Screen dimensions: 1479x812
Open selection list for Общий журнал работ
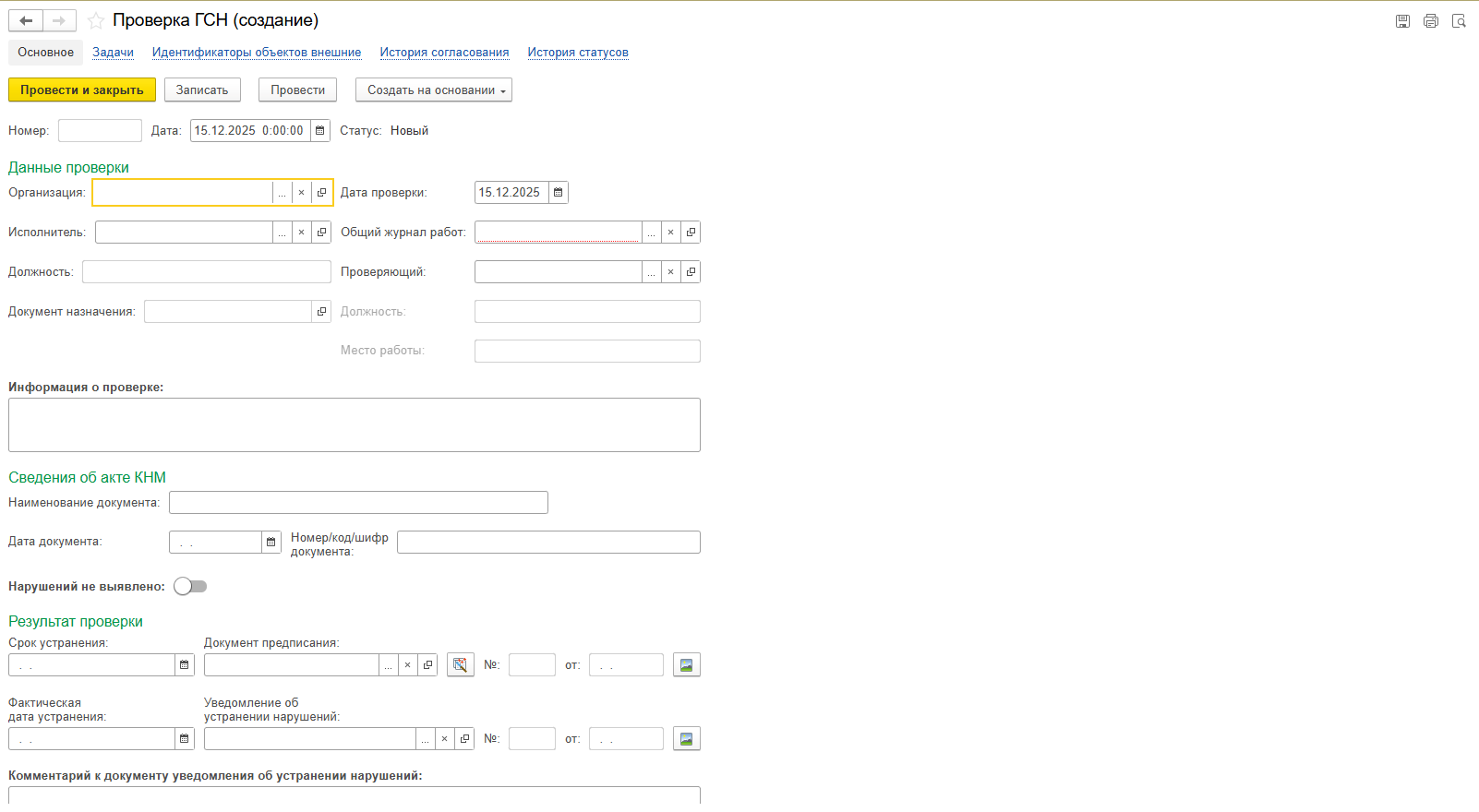(x=651, y=233)
